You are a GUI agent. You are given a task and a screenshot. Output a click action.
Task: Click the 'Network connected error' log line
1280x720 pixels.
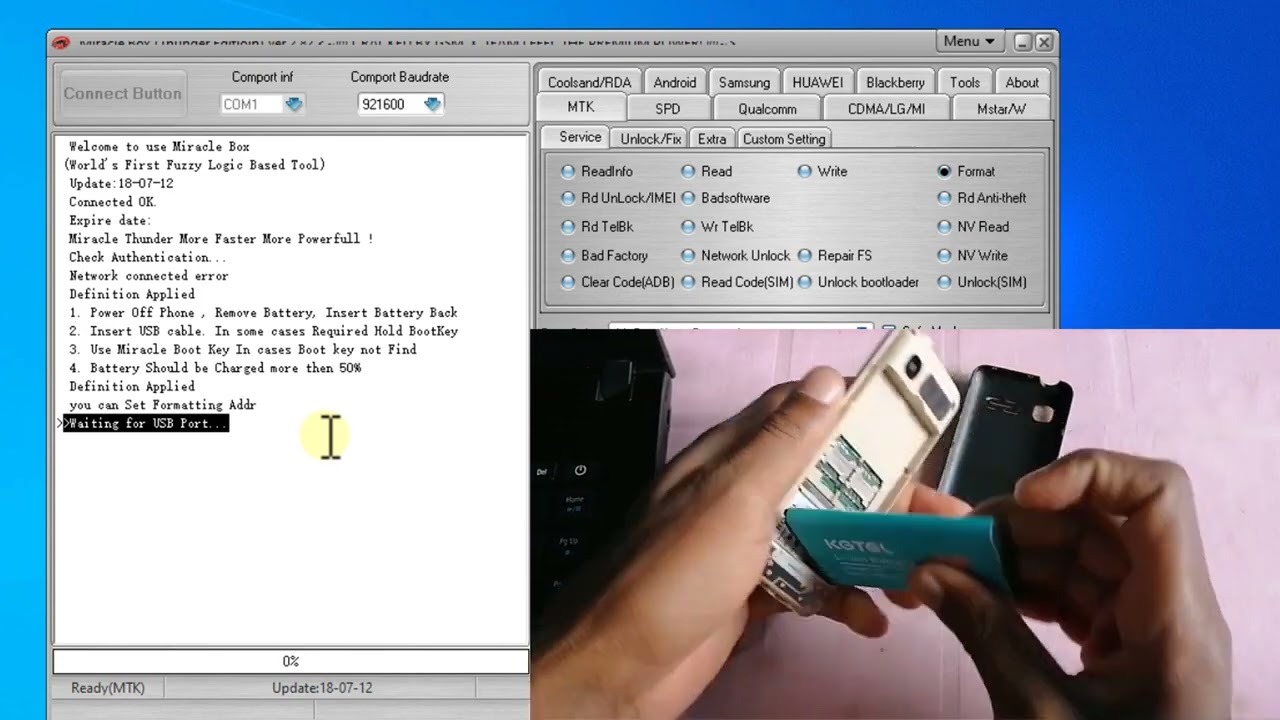tap(148, 276)
